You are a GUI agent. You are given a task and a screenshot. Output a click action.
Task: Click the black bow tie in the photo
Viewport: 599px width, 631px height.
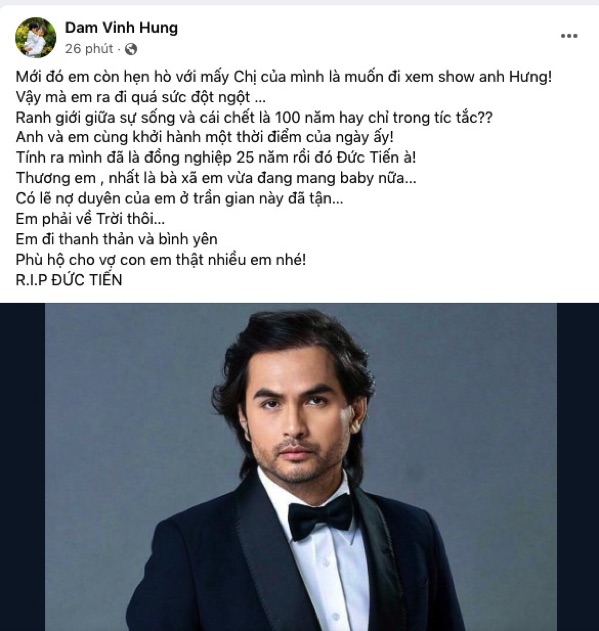click(x=320, y=516)
